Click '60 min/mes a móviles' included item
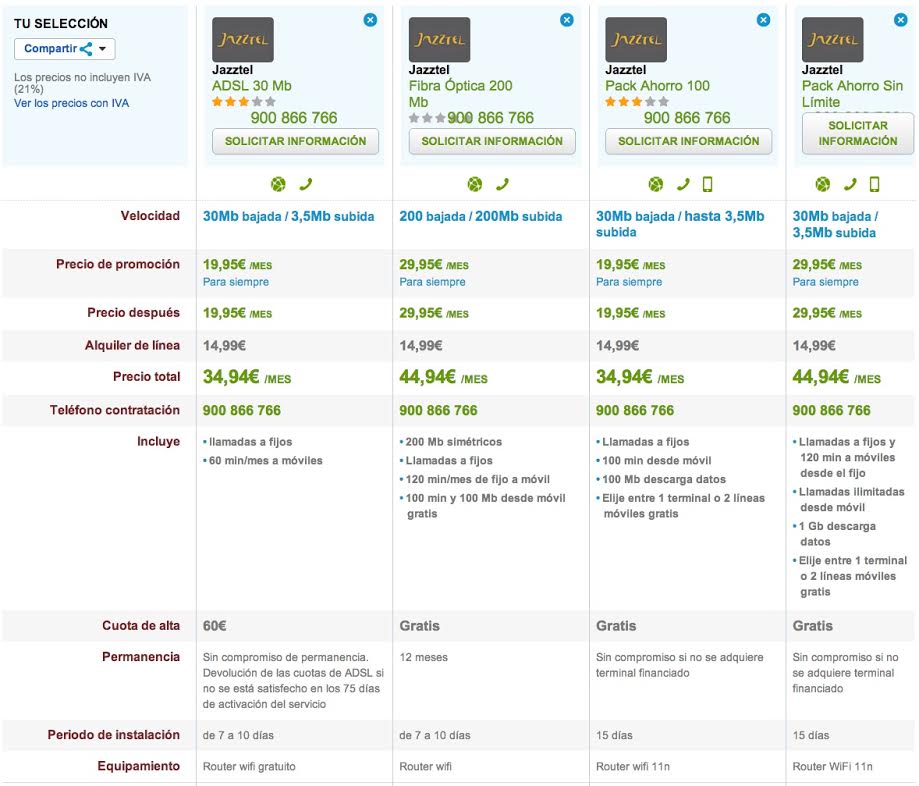 (266, 461)
